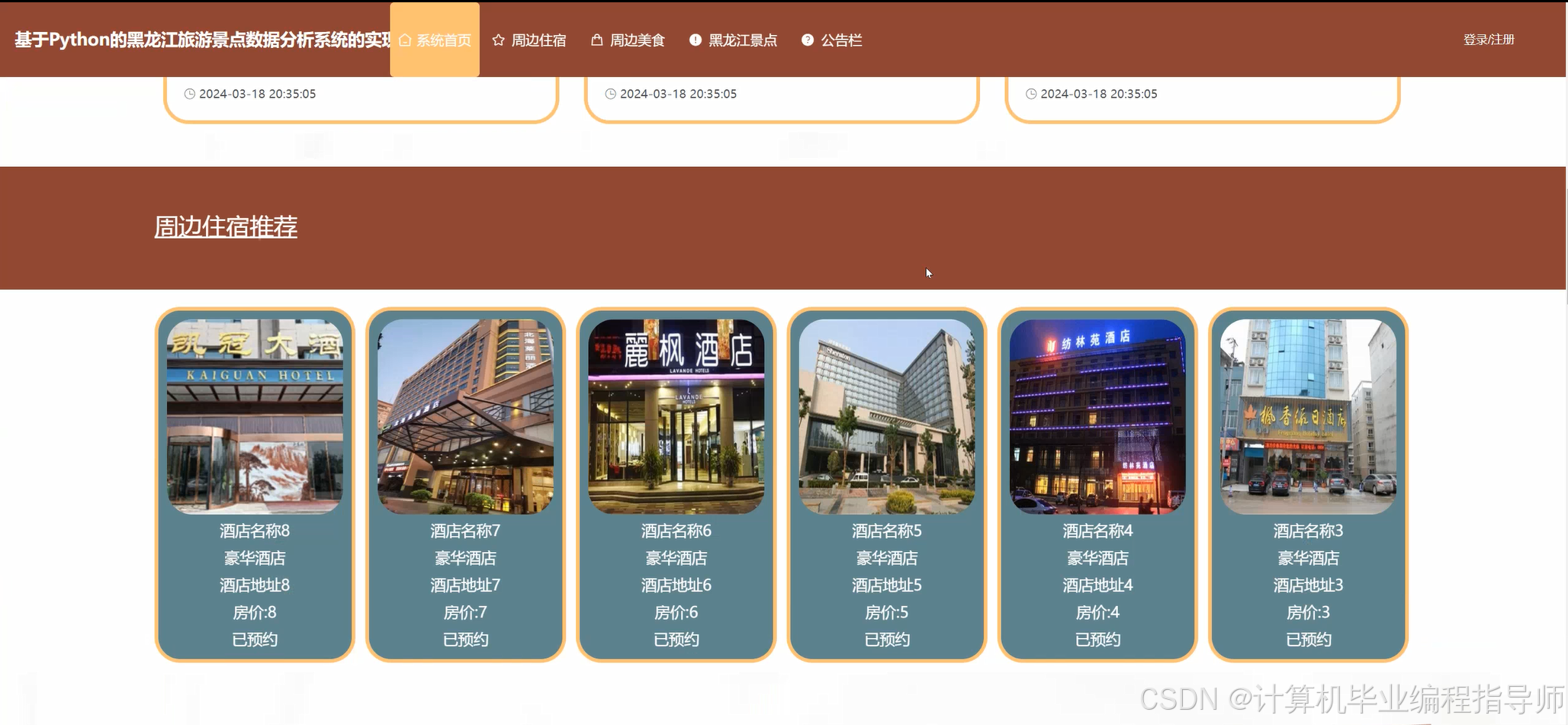1568x725 pixels.
Task: Click the clock icon on the rightmost announcement card
Action: pyautogui.click(x=1030, y=94)
